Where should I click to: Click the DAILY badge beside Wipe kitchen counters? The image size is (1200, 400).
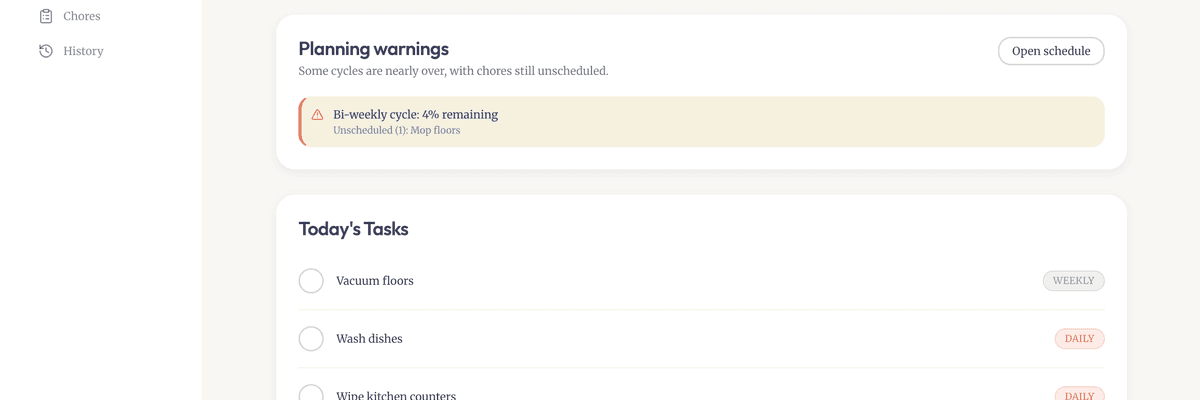[1079, 395]
